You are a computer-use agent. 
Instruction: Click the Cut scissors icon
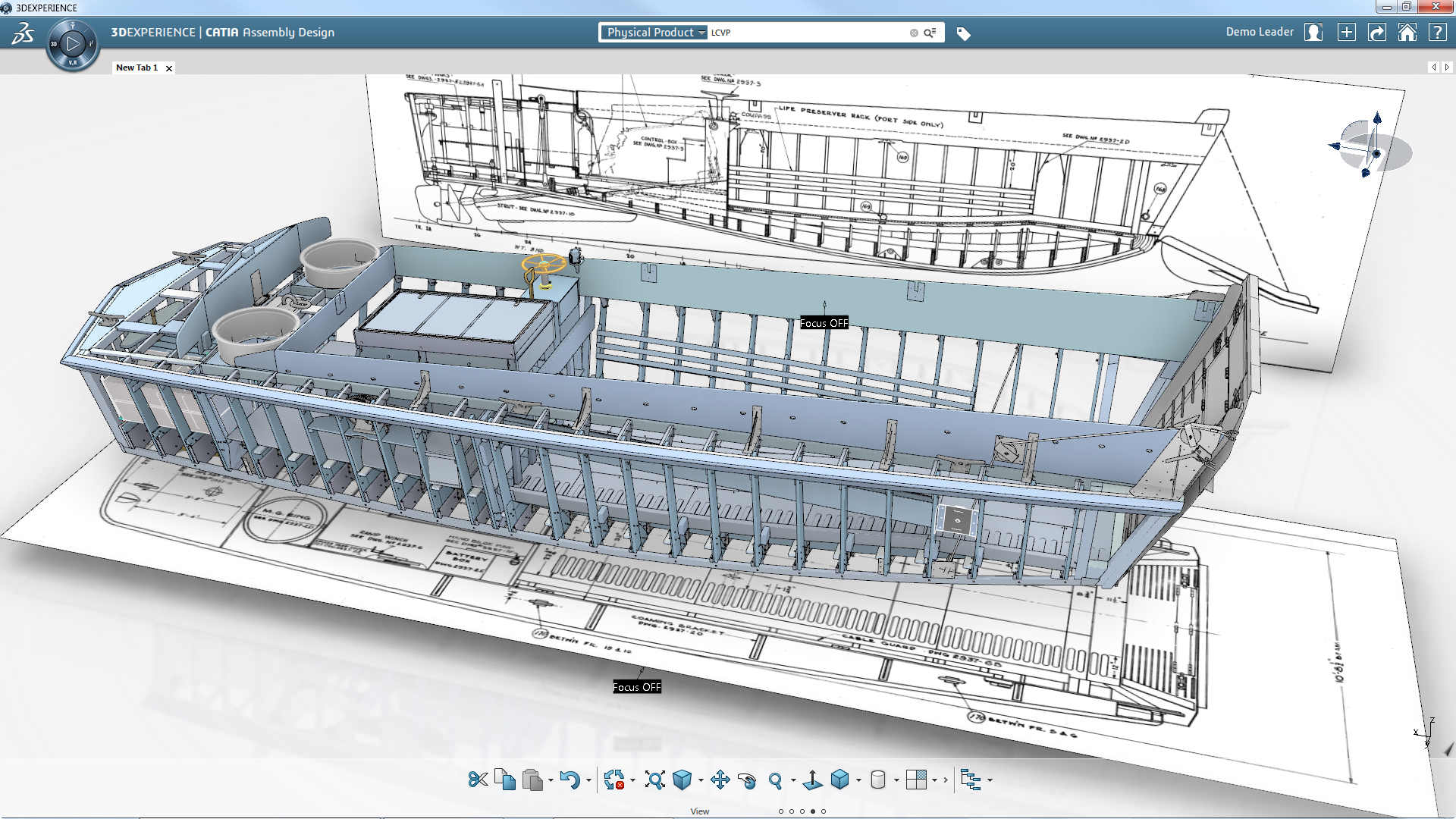pyautogui.click(x=478, y=780)
